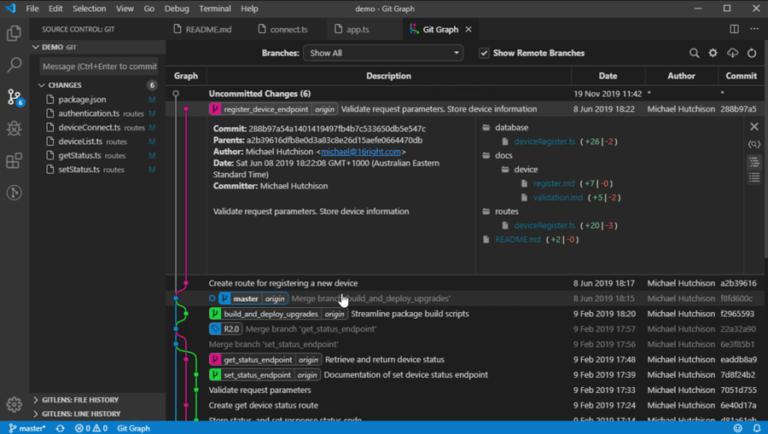Open errors and warnings status indicator
The height and width of the screenshot is (434, 768).
(91, 428)
